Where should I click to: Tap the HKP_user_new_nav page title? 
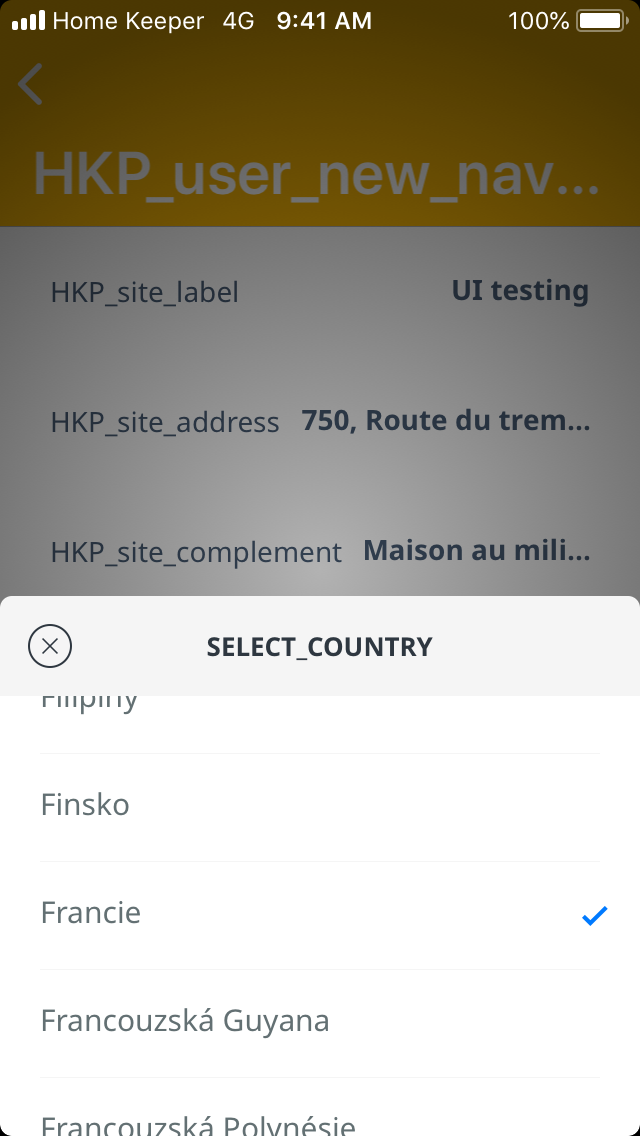click(316, 174)
